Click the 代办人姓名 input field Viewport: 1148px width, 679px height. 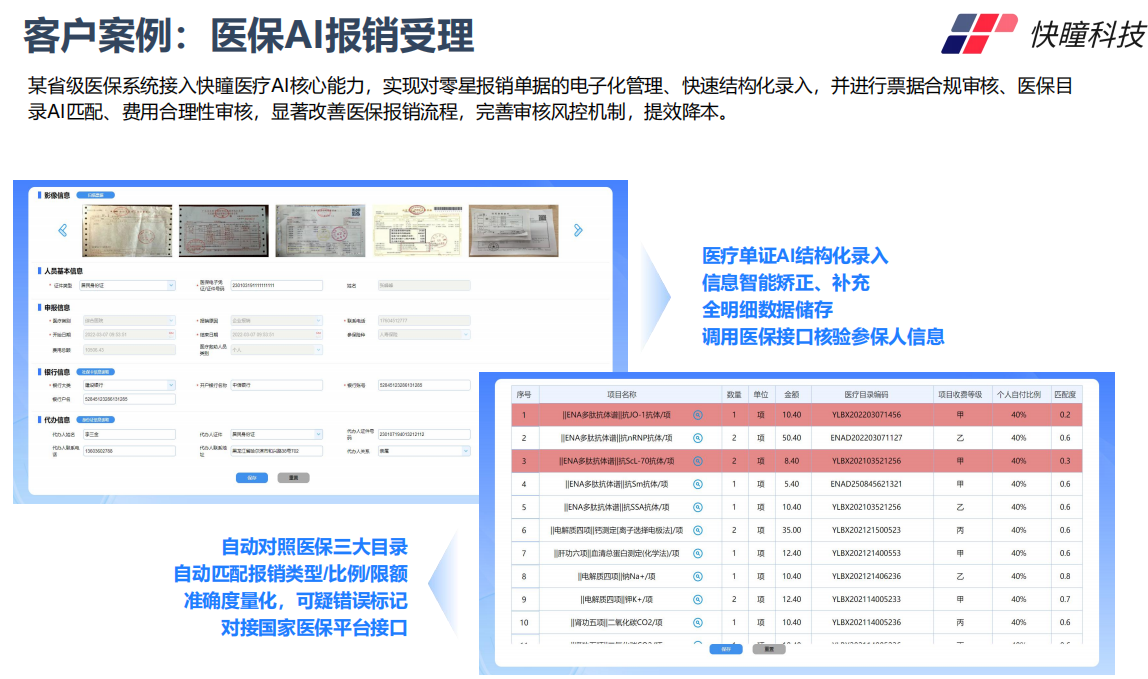click(x=129, y=434)
